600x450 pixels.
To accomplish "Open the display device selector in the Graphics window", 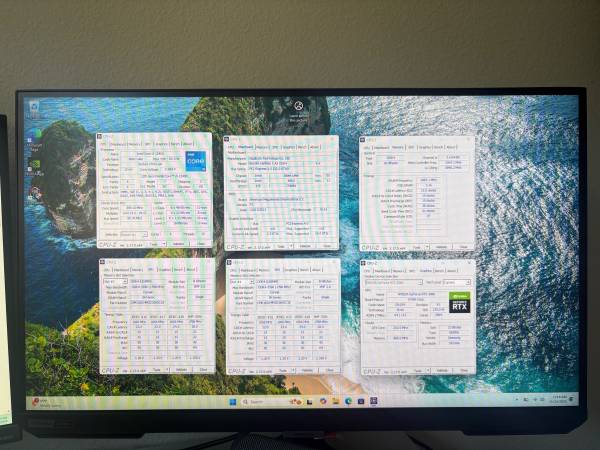I will [395, 283].
